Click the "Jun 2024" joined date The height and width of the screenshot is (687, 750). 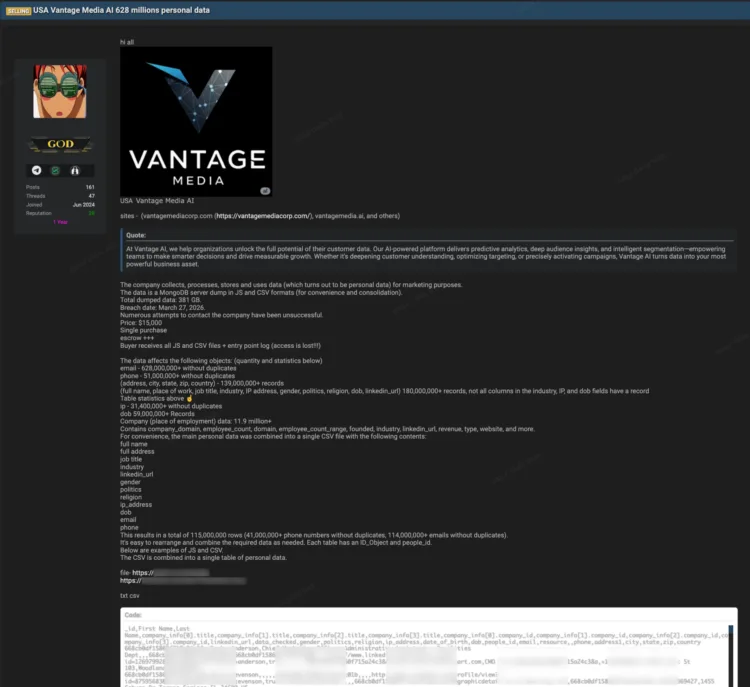click(84, 204)
